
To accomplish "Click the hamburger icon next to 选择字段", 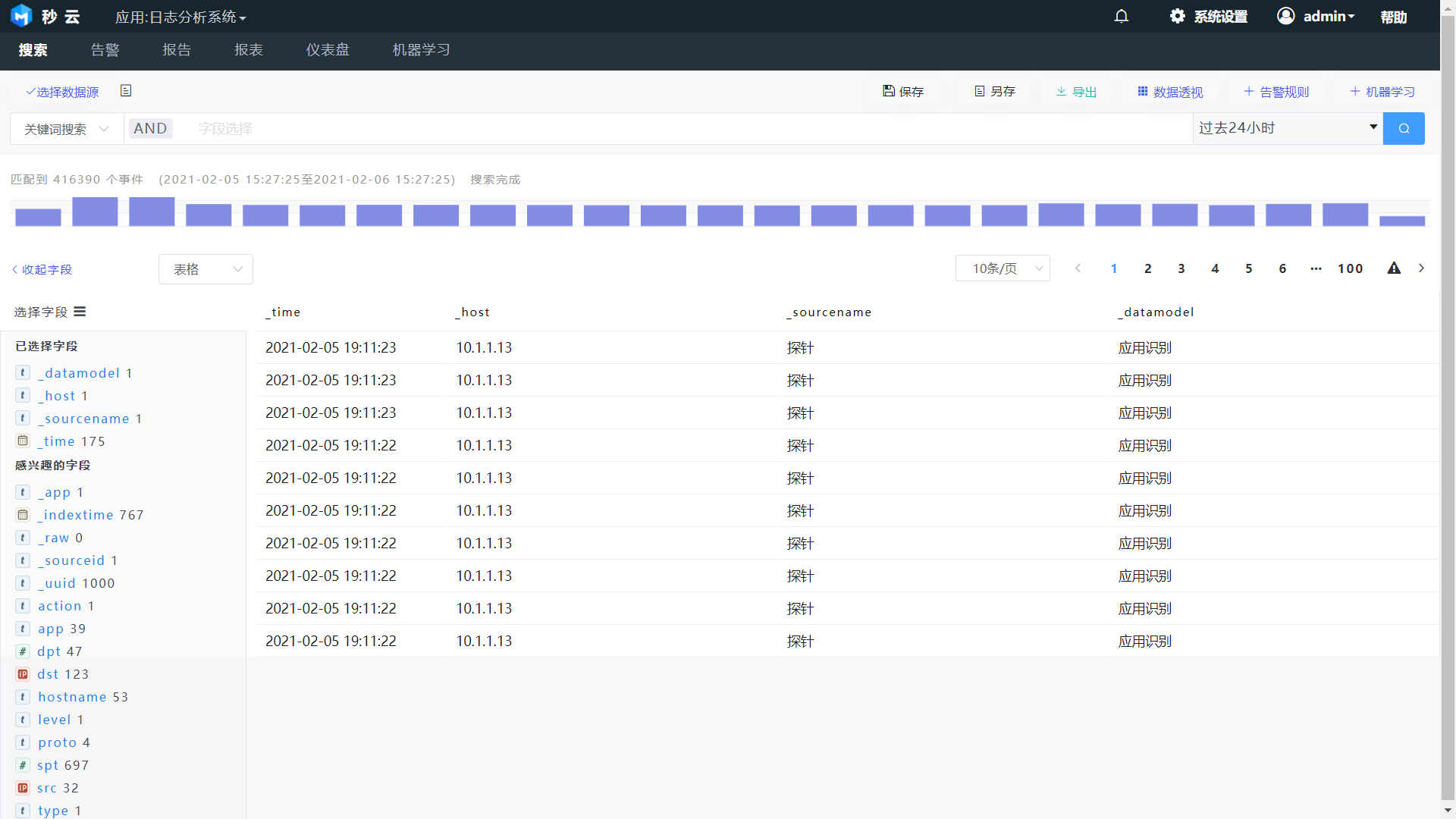I will pyautogui.click(x=80, y=312).
